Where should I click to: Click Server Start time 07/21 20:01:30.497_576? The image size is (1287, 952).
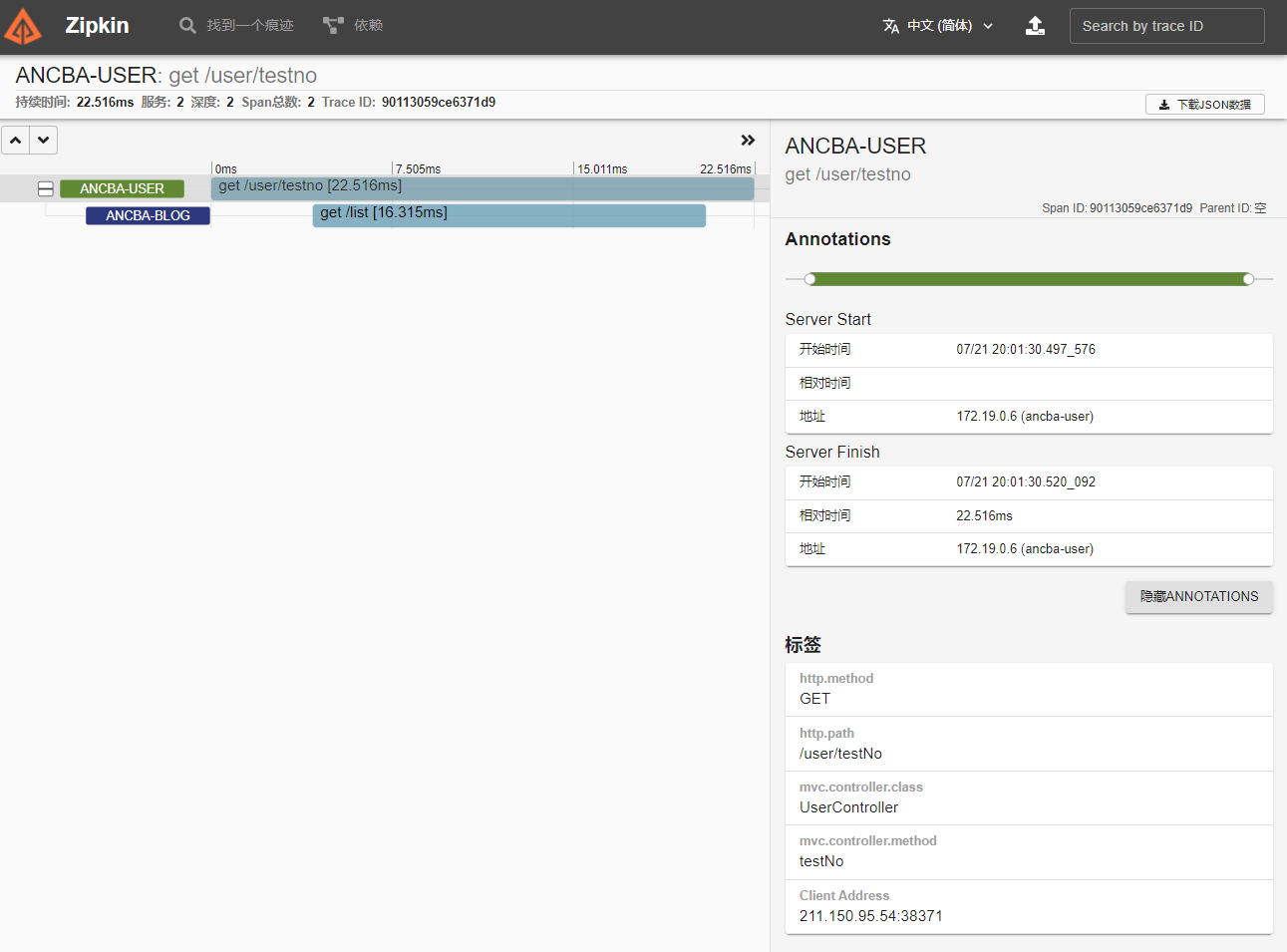1026,350
